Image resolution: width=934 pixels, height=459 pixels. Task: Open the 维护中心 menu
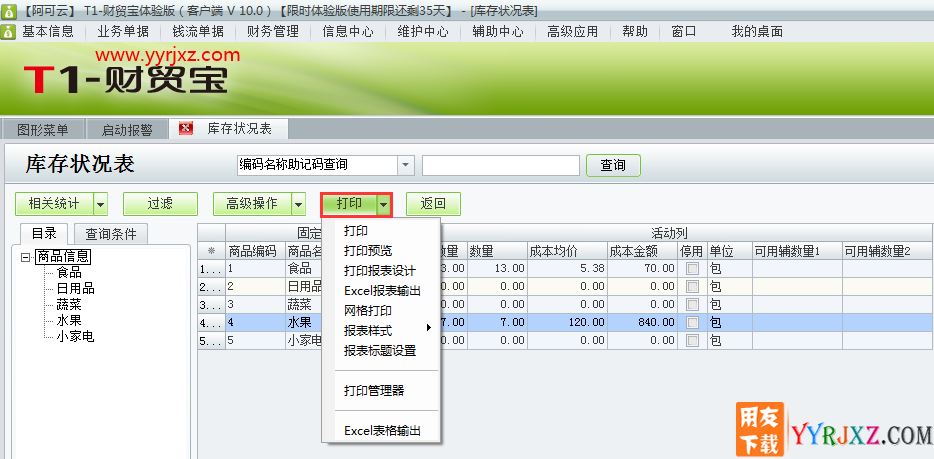[423, 31]
